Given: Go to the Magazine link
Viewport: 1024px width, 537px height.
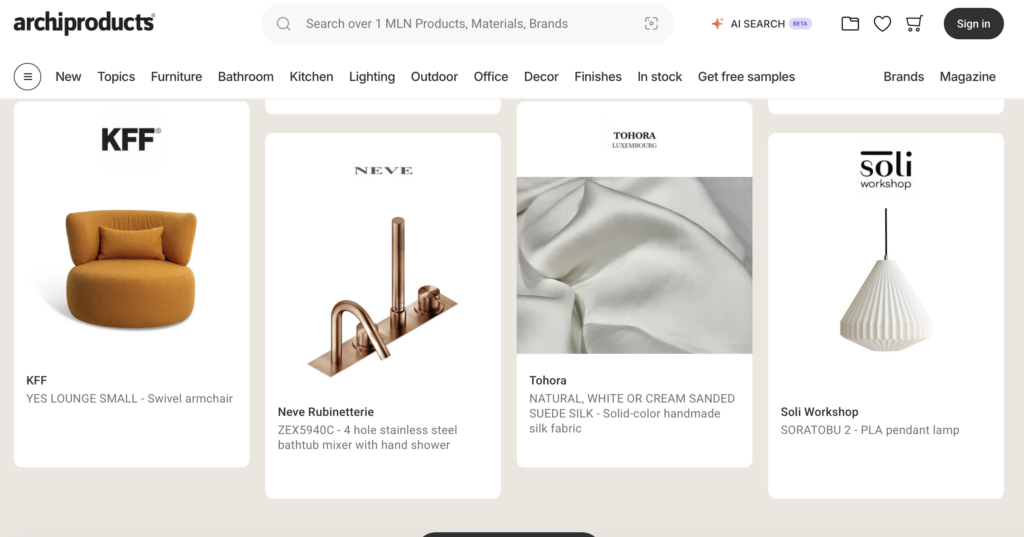Looking at the screenshot, I should pyautogui.click(x=967, y=77).
